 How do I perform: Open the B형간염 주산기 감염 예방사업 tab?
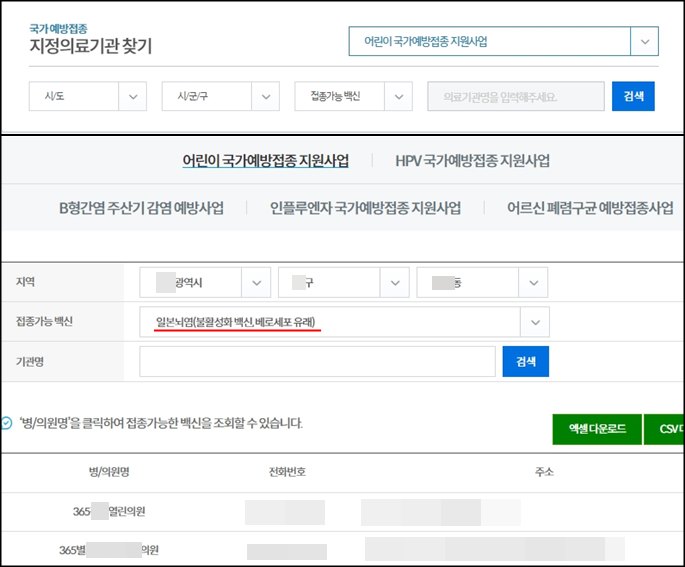[141, 207]
